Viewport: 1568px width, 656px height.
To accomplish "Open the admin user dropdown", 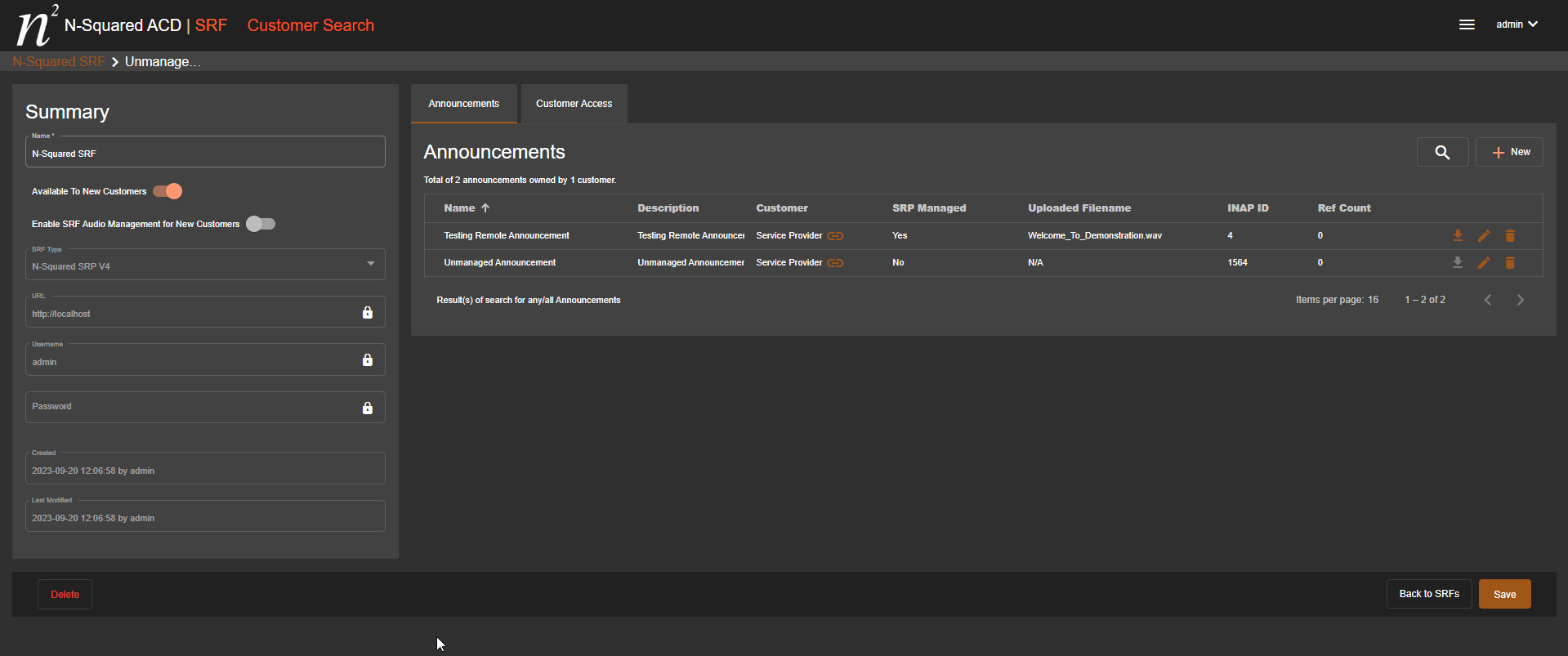I will coord(1517,25).
